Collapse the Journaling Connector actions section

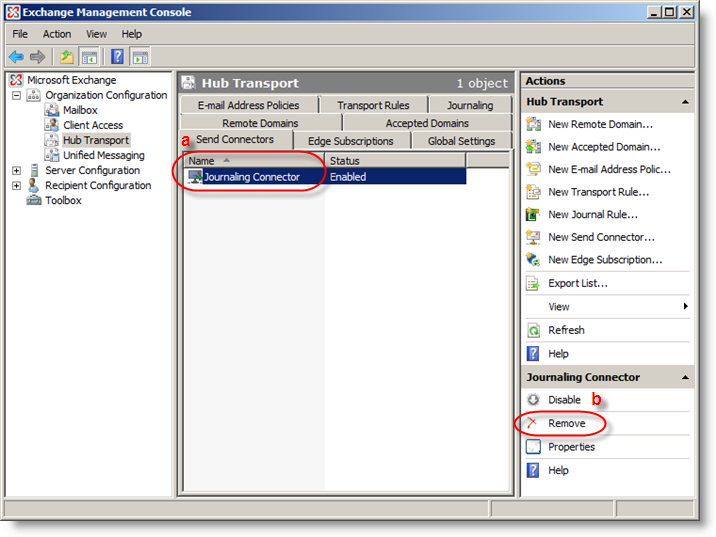pos(685,377)
